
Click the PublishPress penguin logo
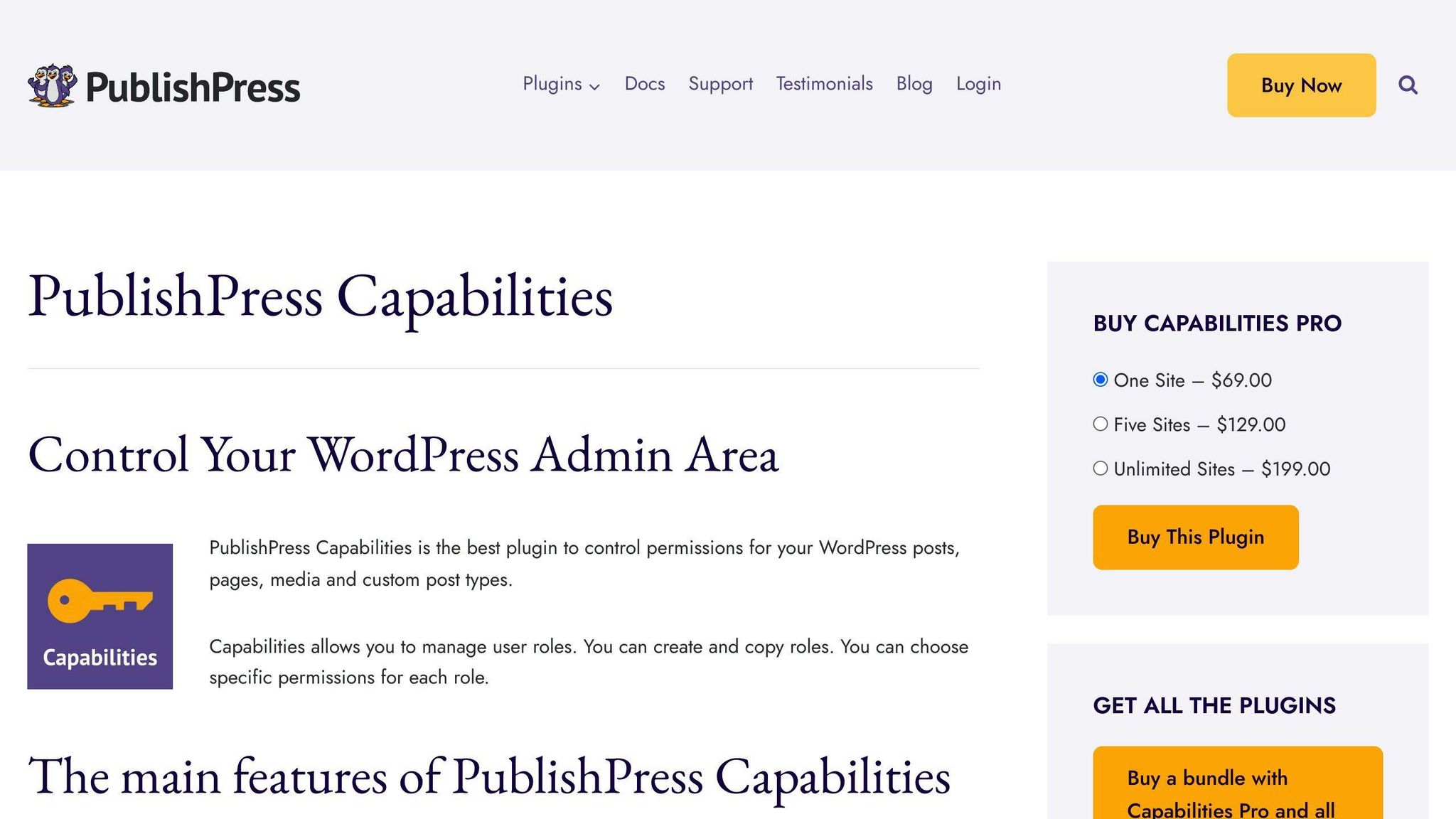pyautogui.click(x=52, y=85)
